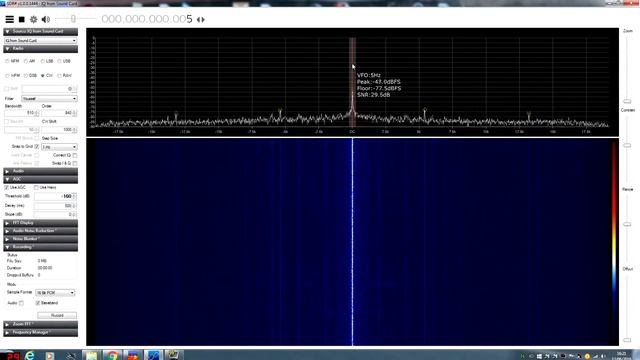Open the media player taskbar icon
This screenshot has height=360, width=640.
coord(49,356)
